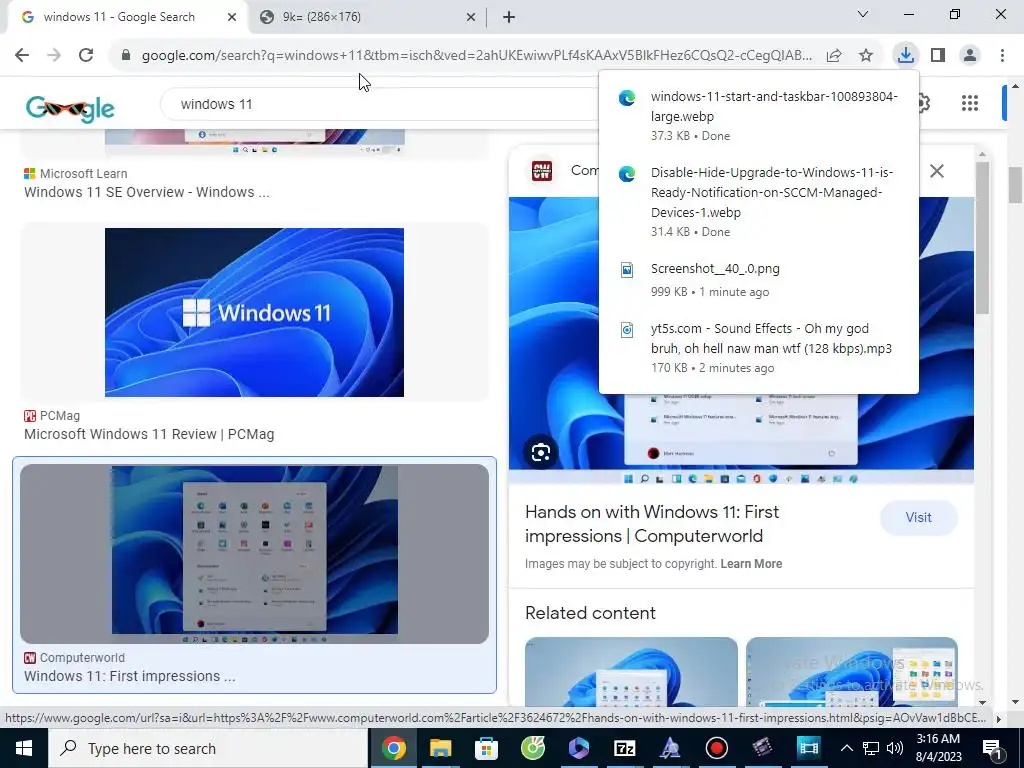Open Windows 11 SE Overview result
Viewport: 1024px width, 768px height.
click(x=146, y=192)
